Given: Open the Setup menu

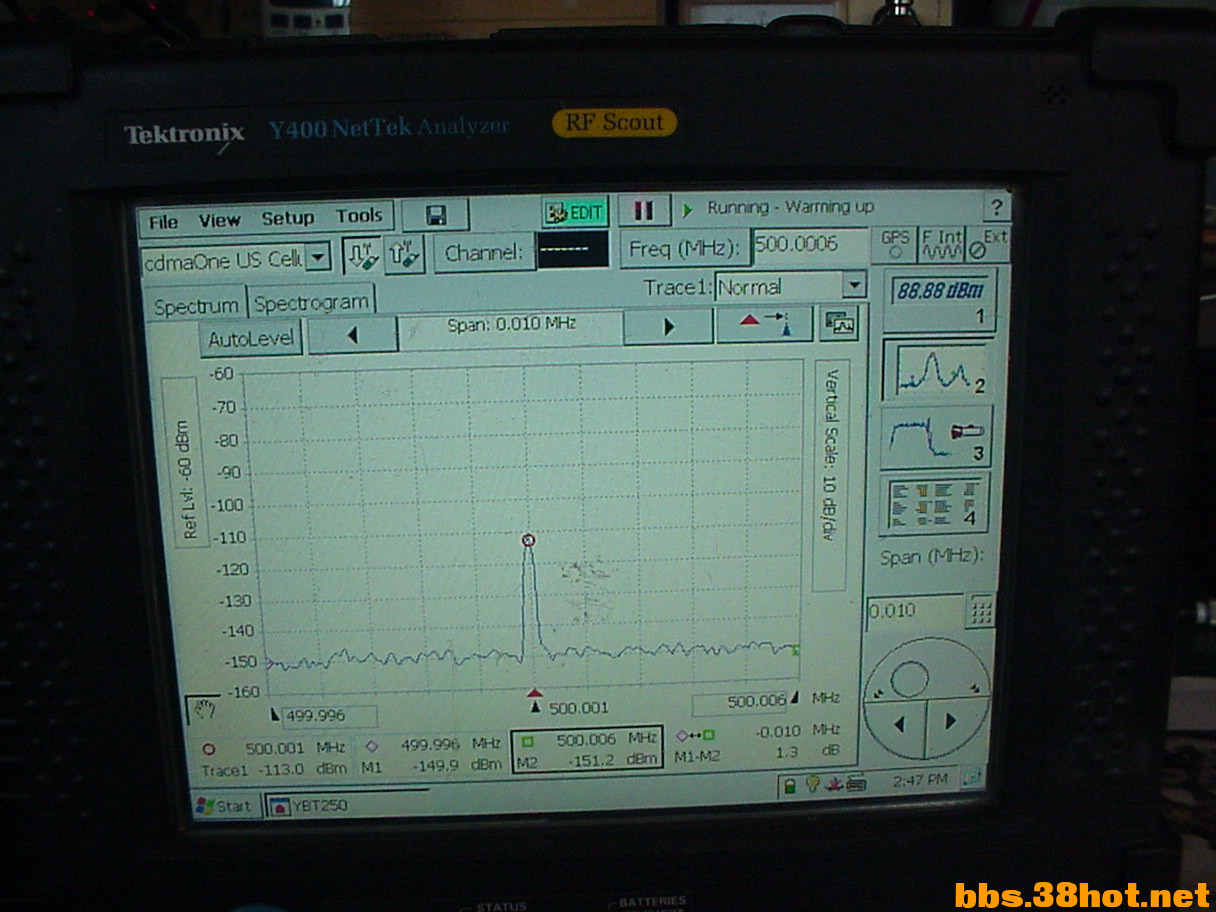Looking at the screenshot, I should coord(288,218).
